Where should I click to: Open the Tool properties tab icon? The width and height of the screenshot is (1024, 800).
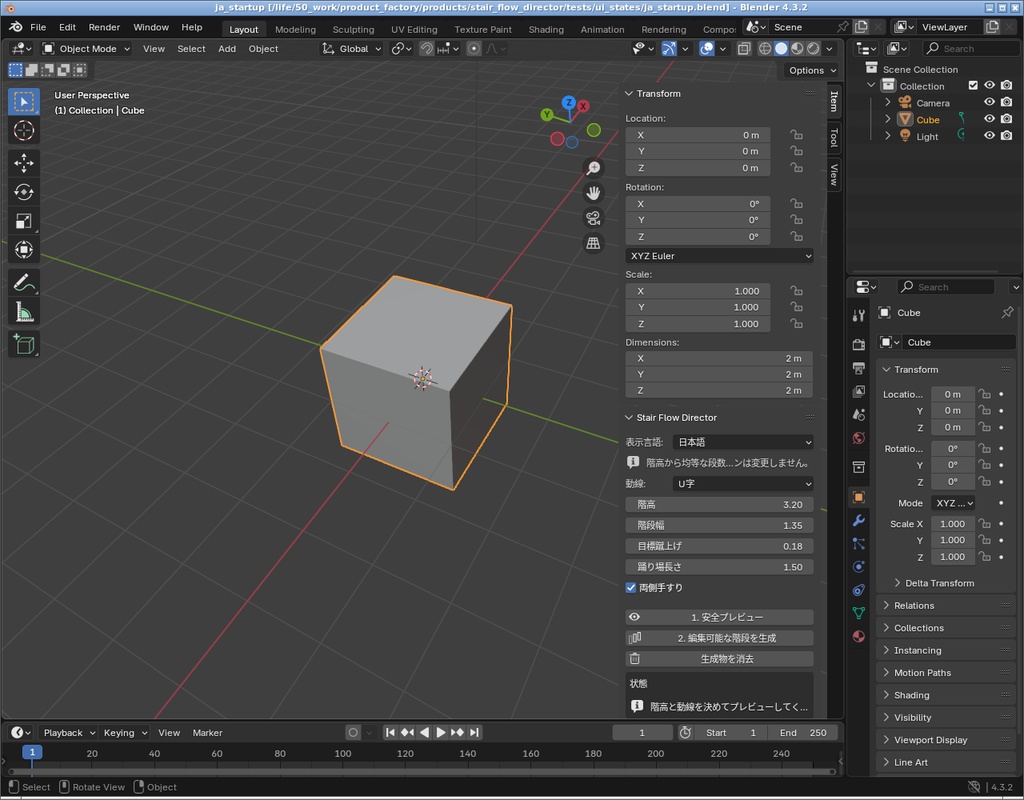pos(859,316)
